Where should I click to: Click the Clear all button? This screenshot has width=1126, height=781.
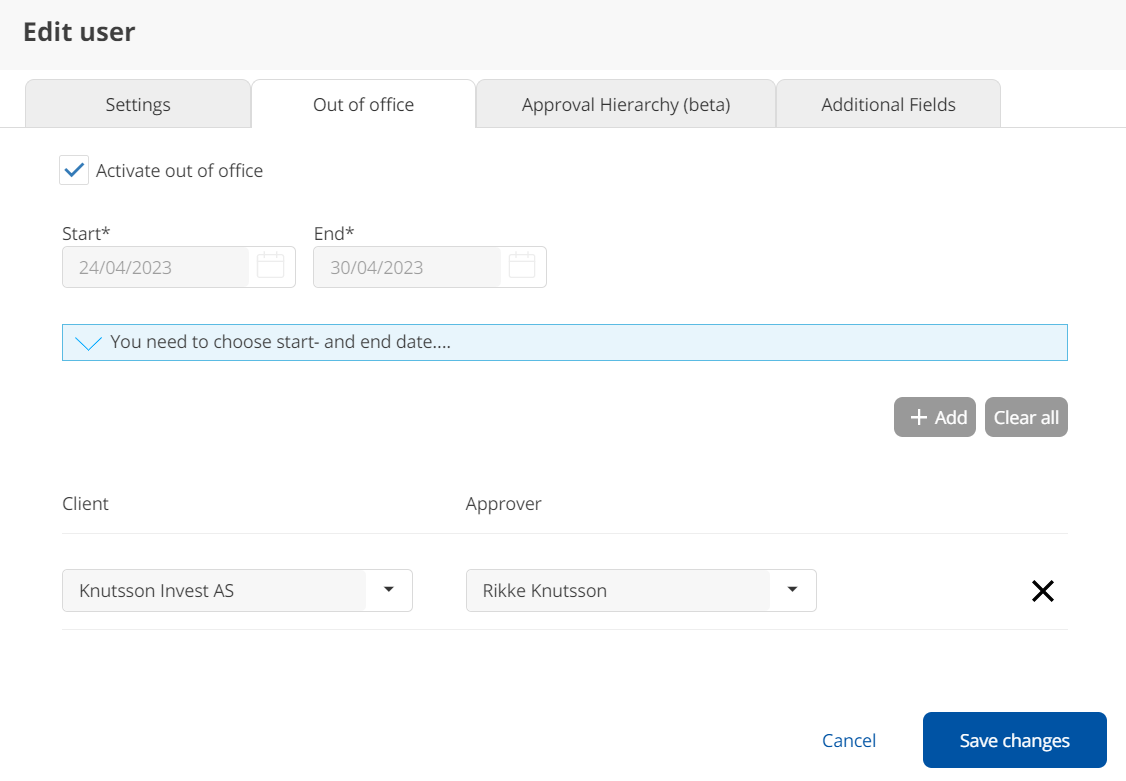pos(1026,418)
